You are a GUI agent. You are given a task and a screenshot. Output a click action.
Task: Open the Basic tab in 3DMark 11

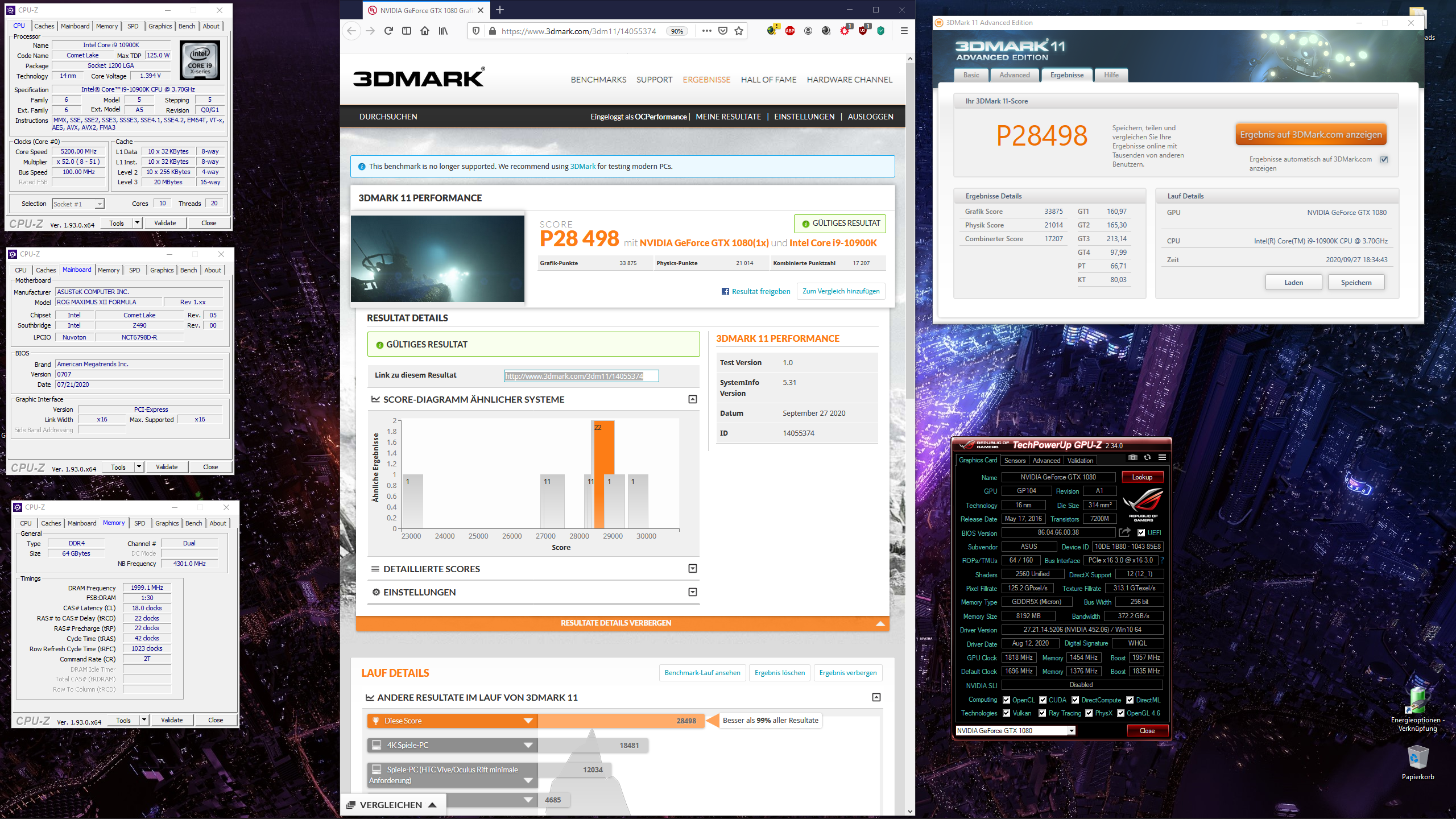(x=971, y=75)
